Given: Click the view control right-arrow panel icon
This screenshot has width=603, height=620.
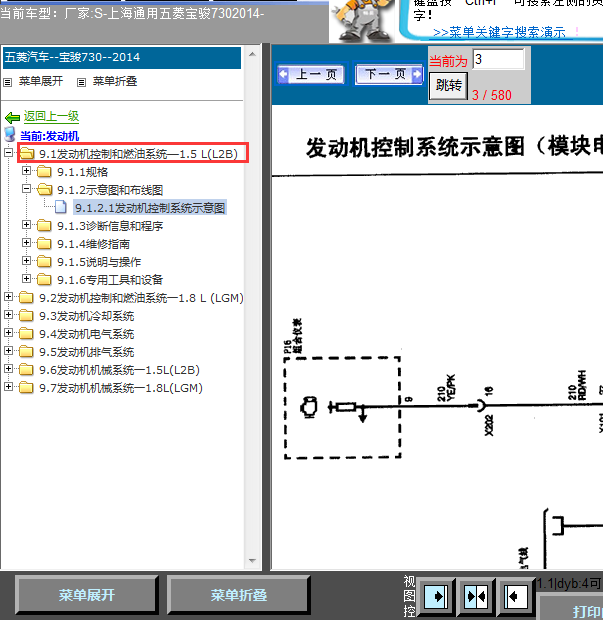Looking at the screenshot, I should click(x=437, y=596).
